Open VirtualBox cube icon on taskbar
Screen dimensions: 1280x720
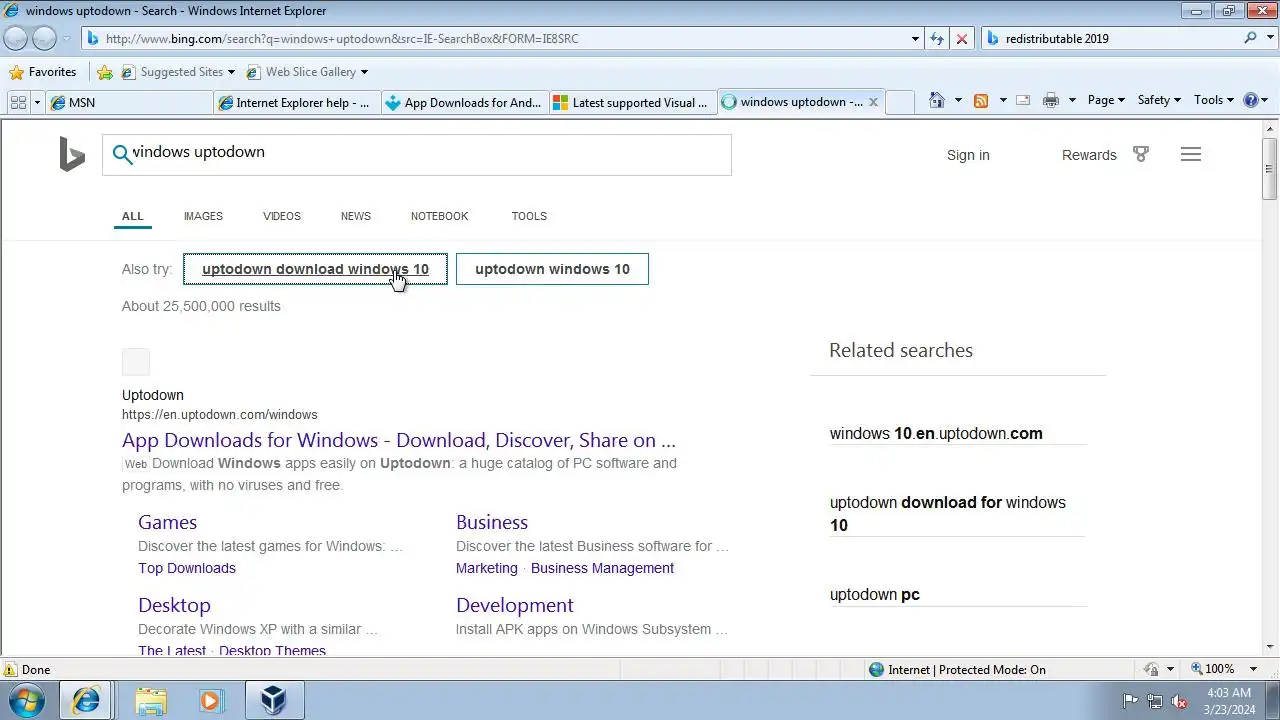(x=273, y=700)
